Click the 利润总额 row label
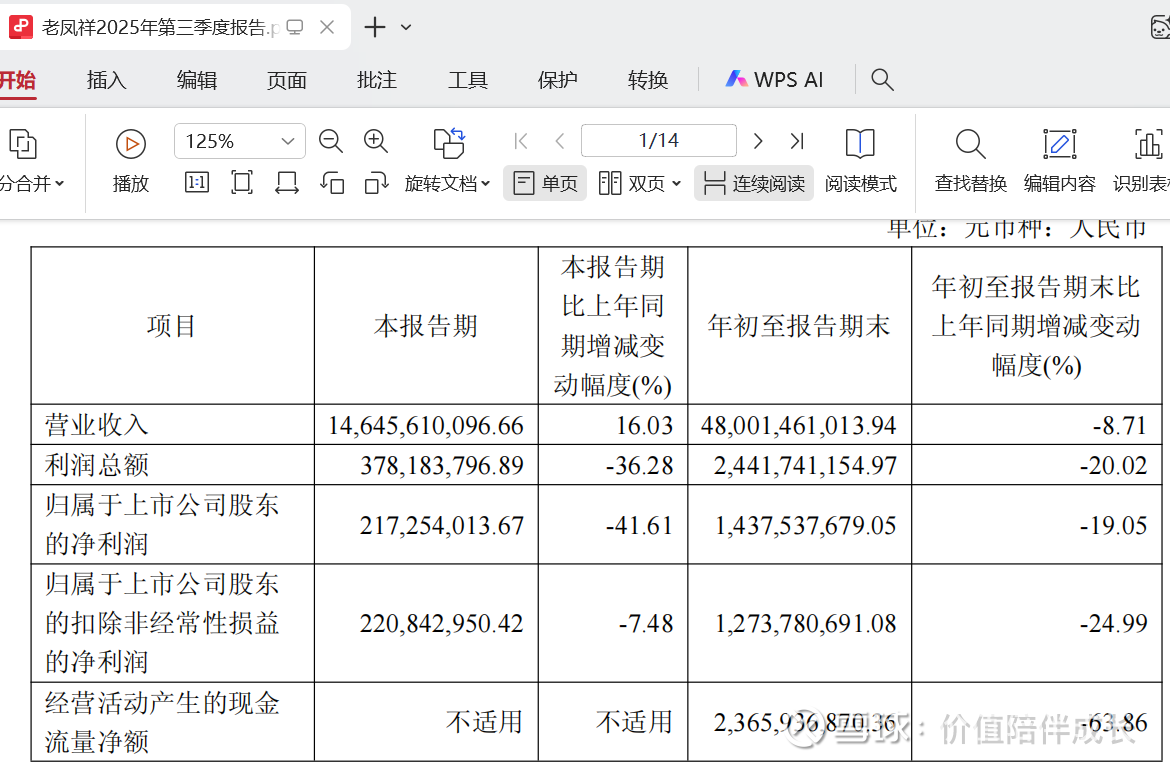The width and height of the screenshot is (1170, 765). coord(97,465)
